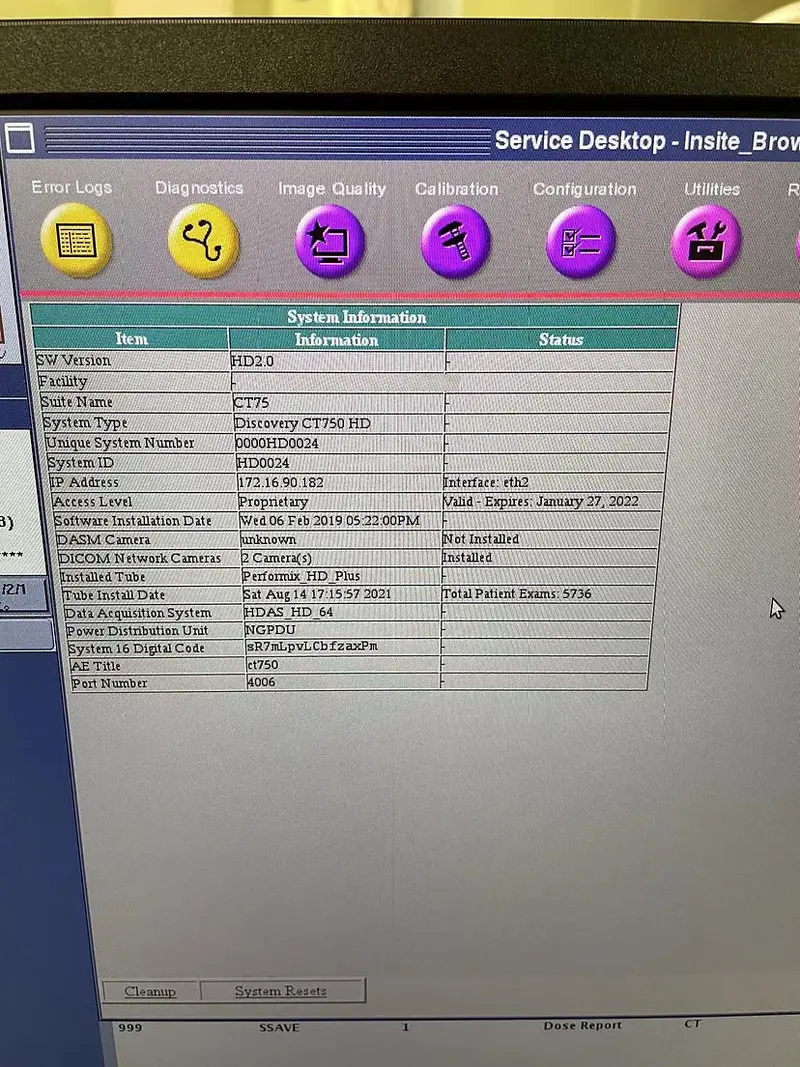The width and height of the screenshot is (800, 1067).
Task: Select the Tube Install Date value
Action: point(317,594)
